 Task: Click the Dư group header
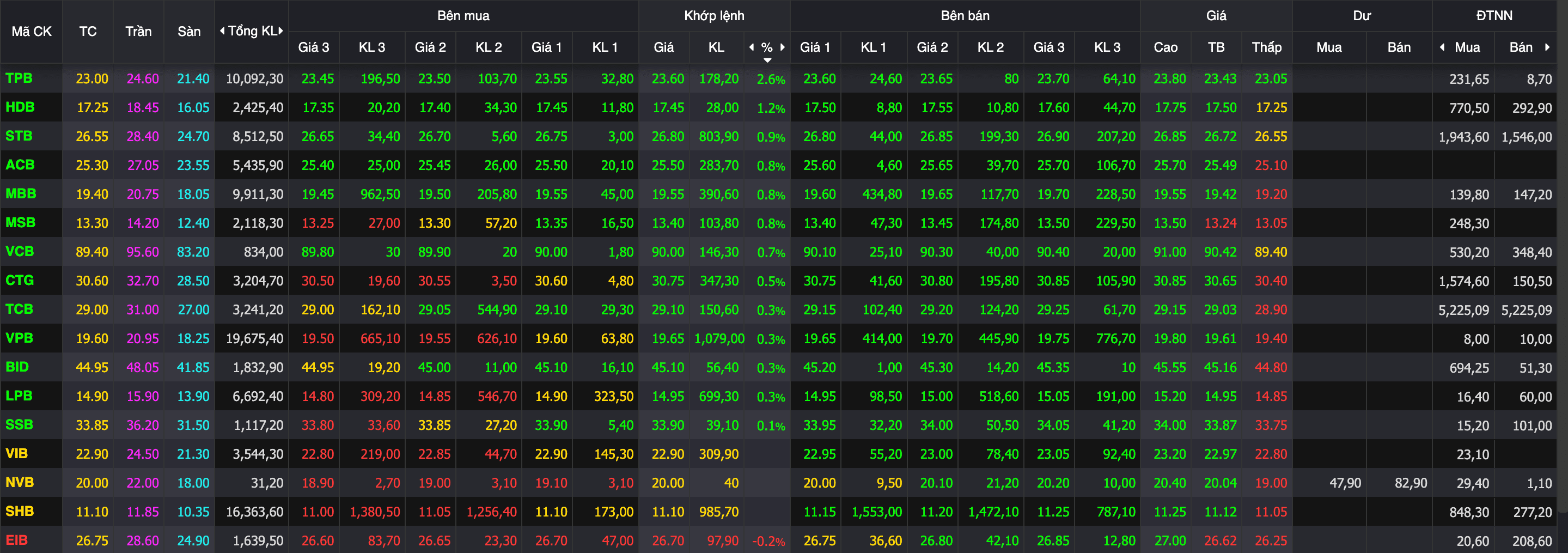[1362, 16]
